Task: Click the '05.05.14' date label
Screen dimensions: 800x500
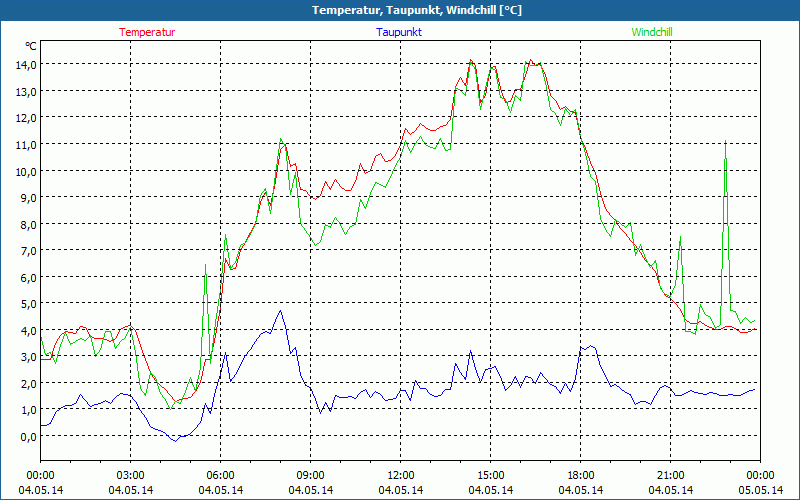Action: 760,490
